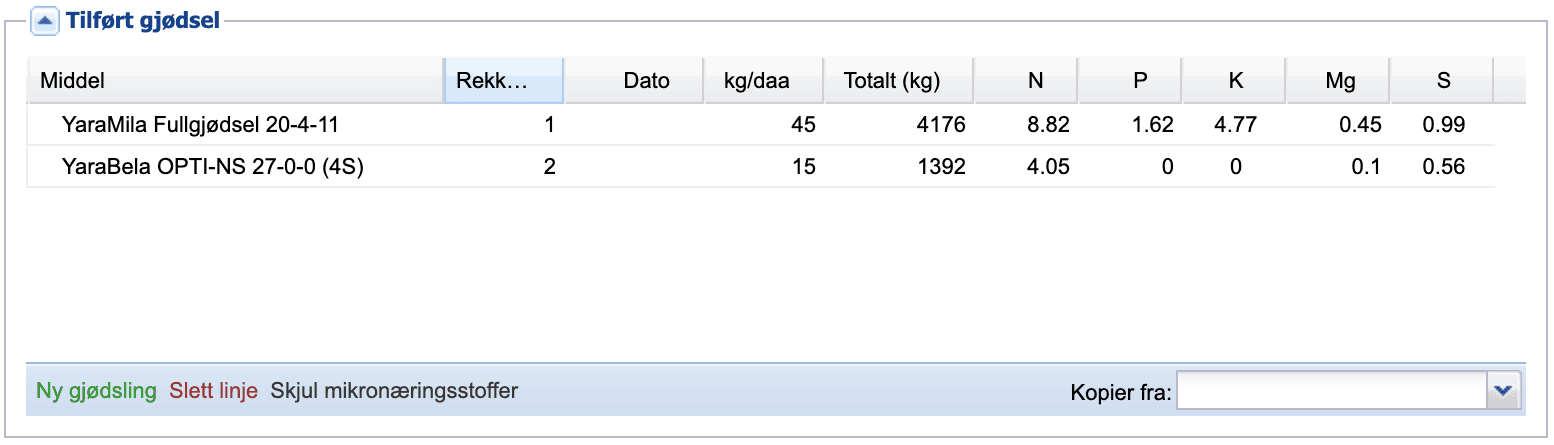Sort by Middel column header
The width and height of the screenshot is (1554, 445).
click(x=235, y=81)
